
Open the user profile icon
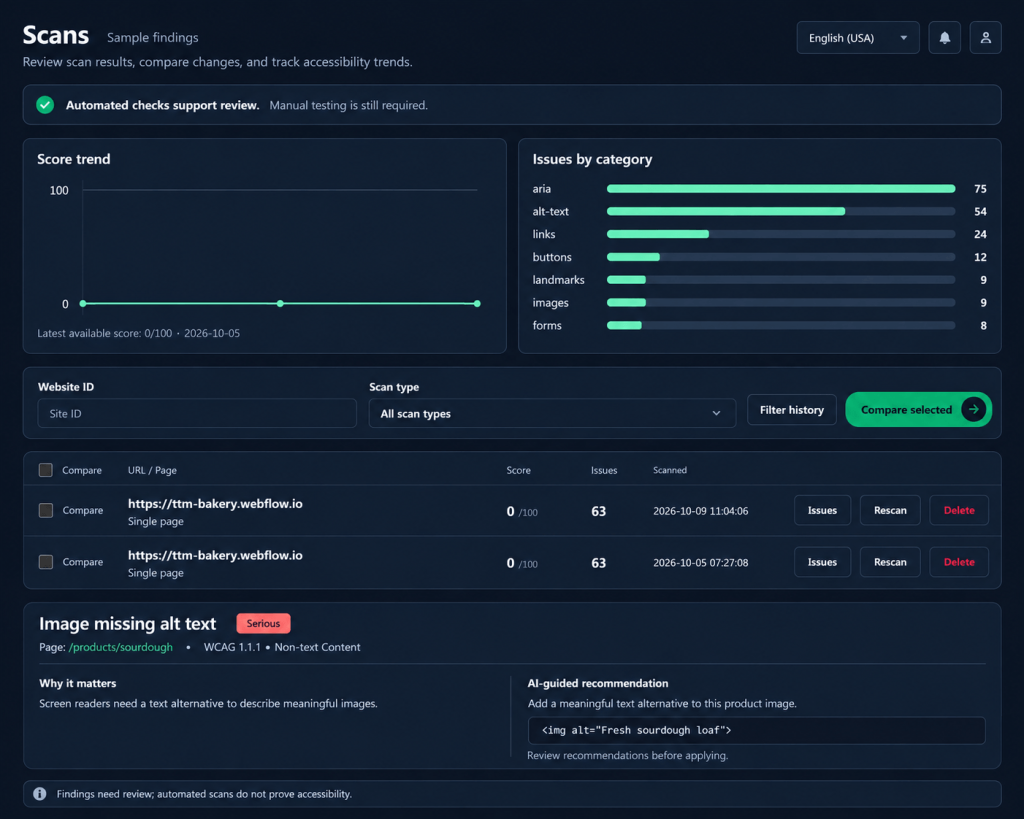(x=985, y=38)
